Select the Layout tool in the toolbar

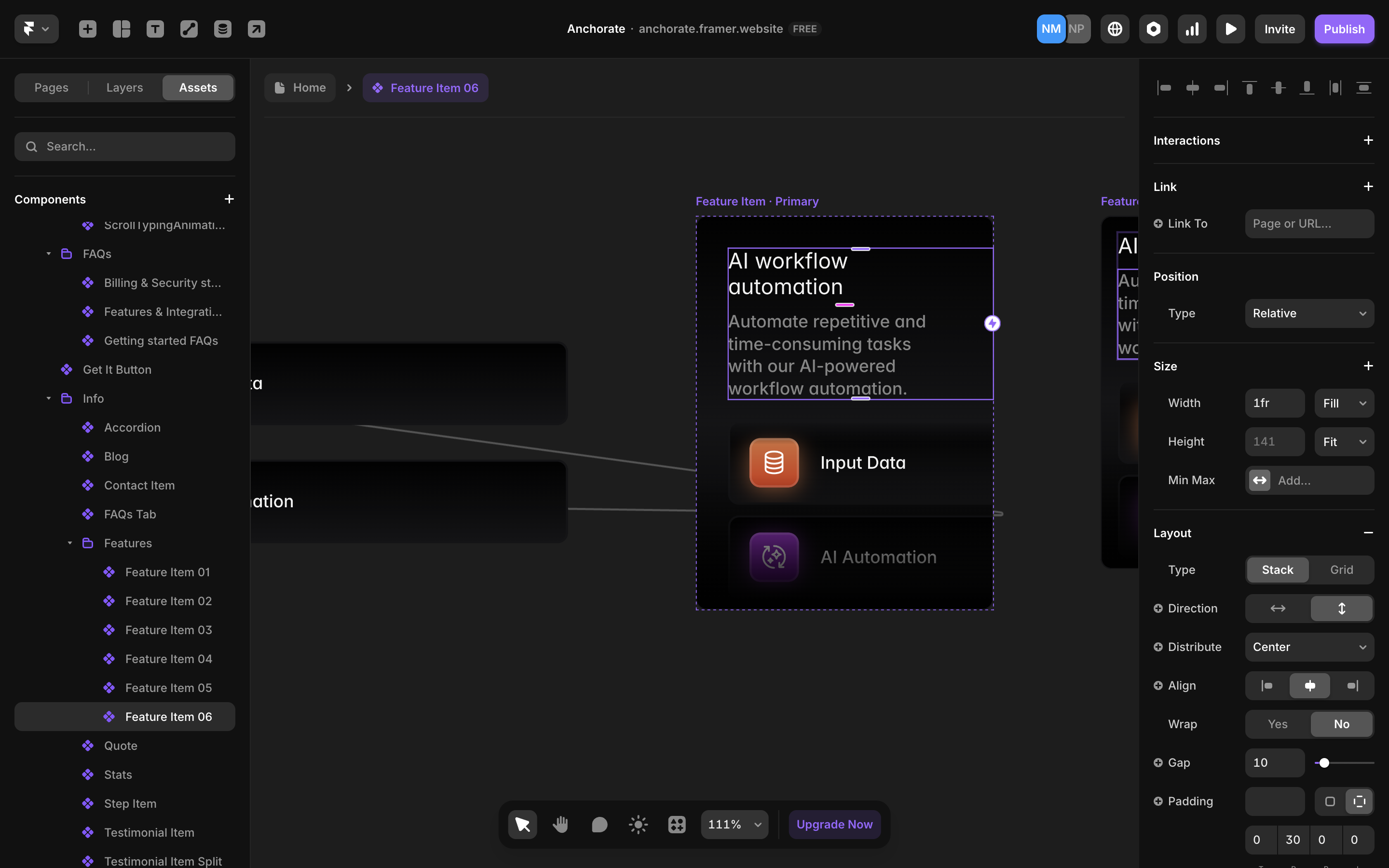[121, 28]
